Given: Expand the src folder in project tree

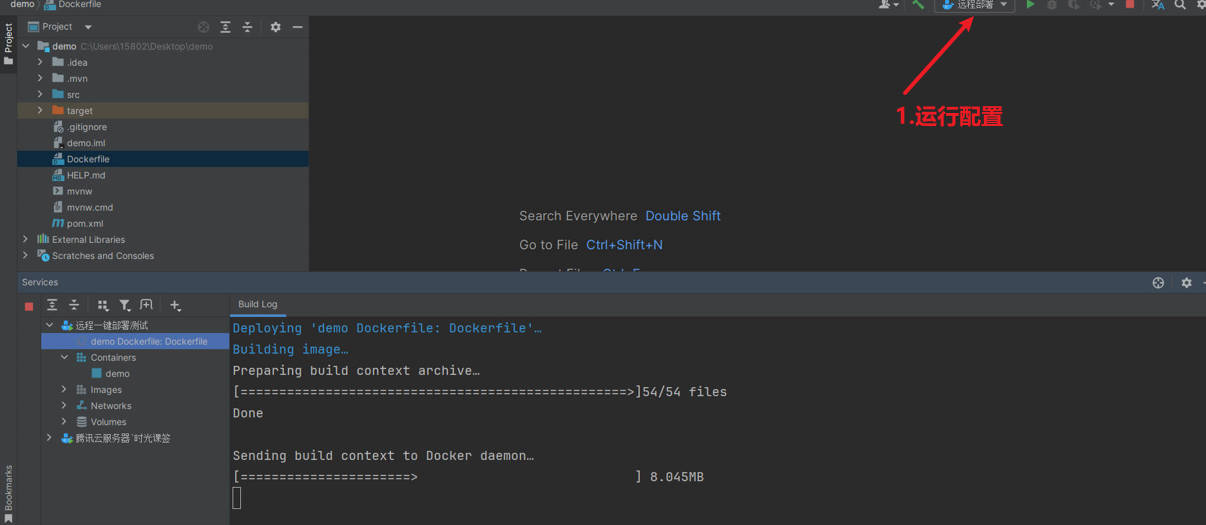Looking at the screenshot, I should (40, 94).
